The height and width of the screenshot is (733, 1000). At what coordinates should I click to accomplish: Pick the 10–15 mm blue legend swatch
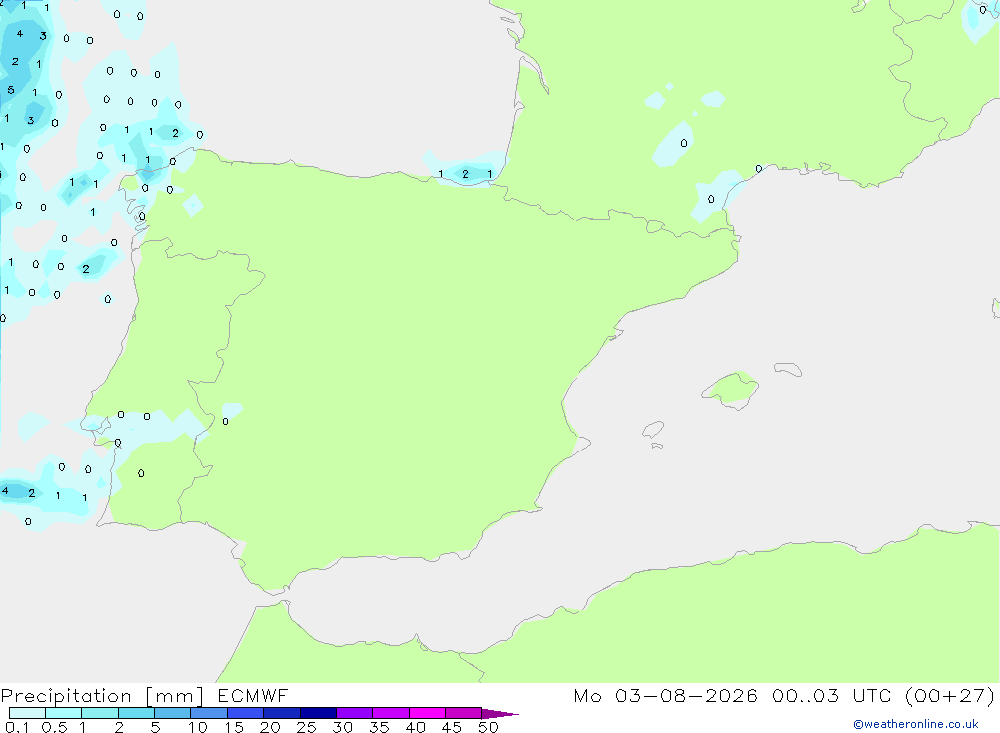[x=209, y=713]
